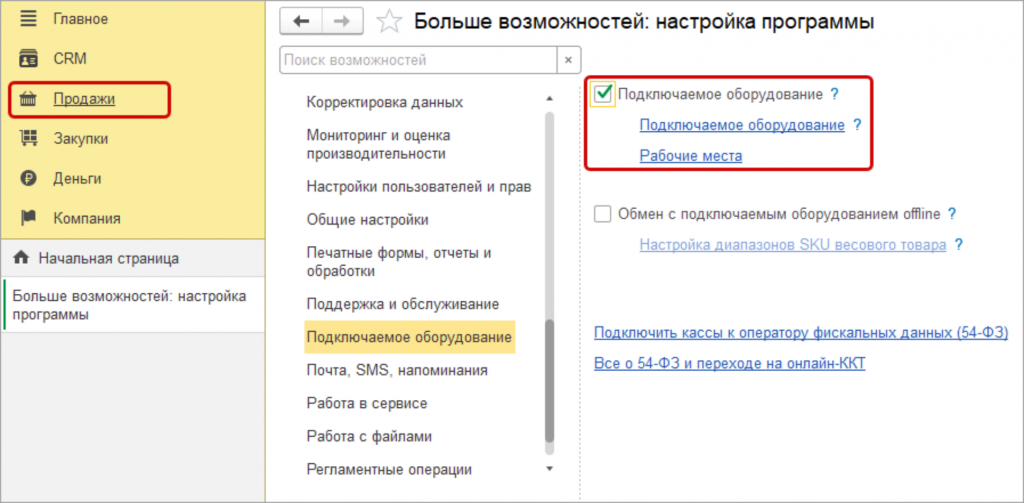
Task: Click the Главное hamburger menu icon
Action: pyautogui.click(x=28, y=19)
